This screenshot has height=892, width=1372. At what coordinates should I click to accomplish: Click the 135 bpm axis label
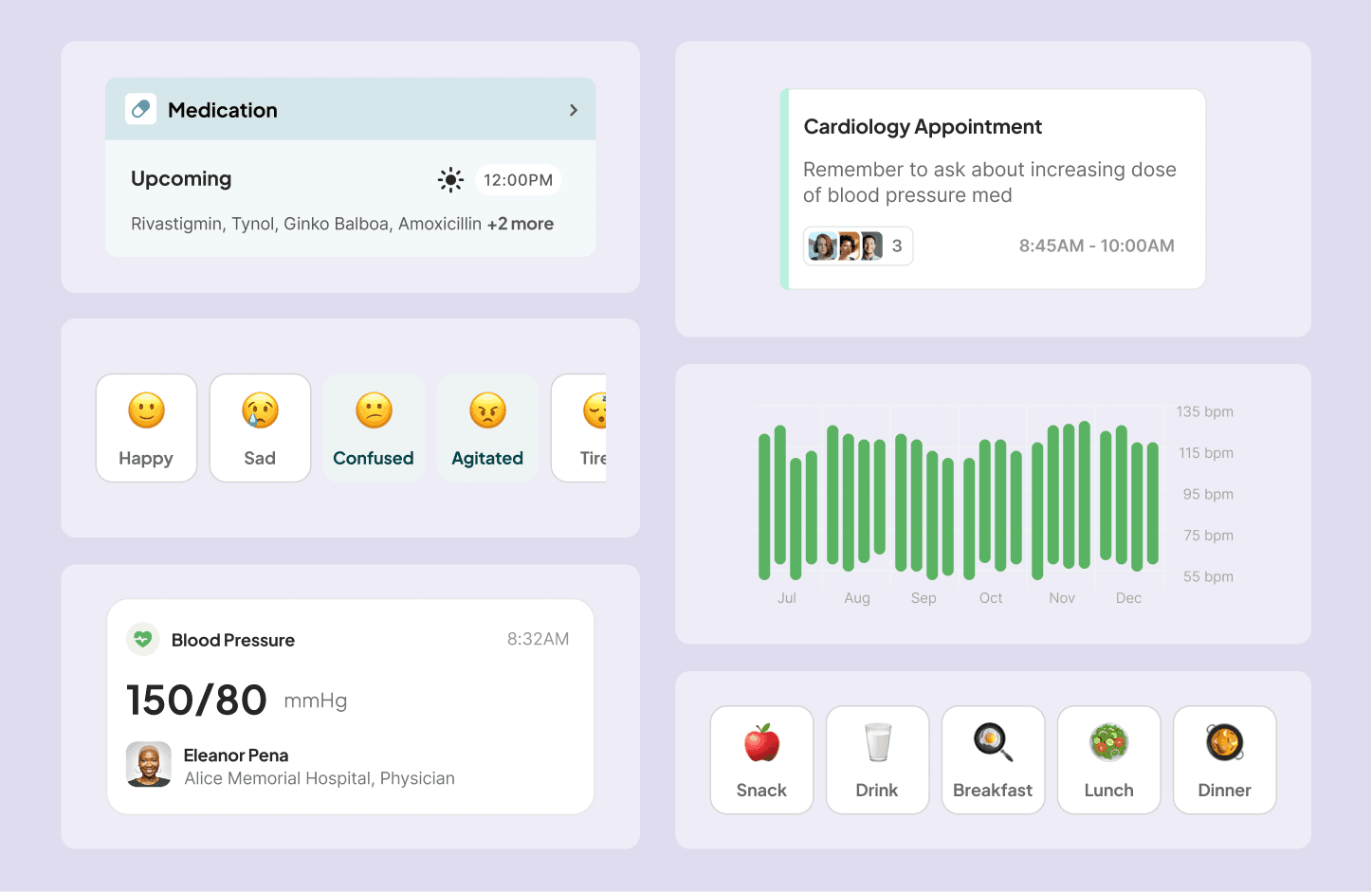[1205, 411]
